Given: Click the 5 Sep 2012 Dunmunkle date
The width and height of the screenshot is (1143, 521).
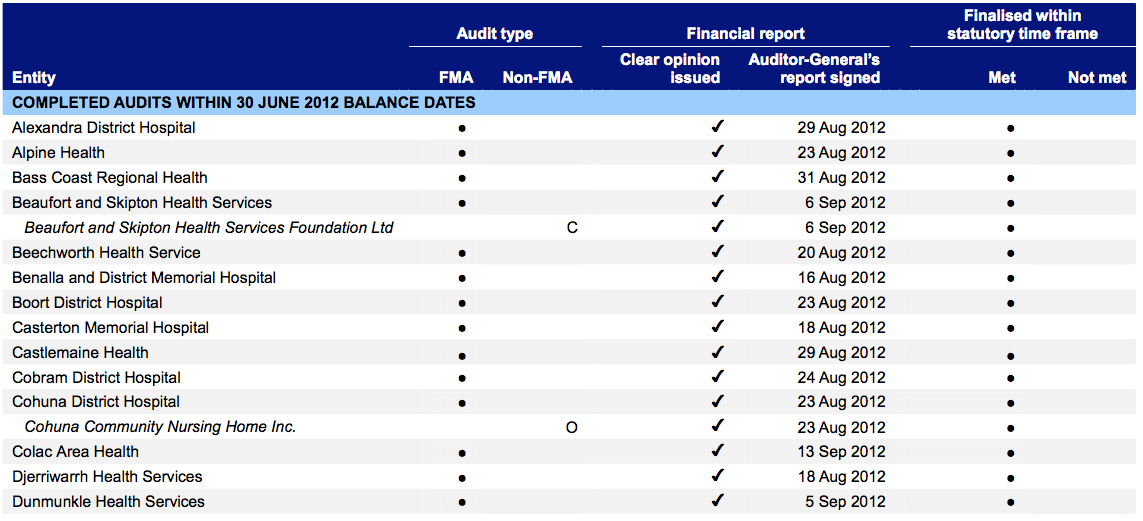Looking at the screenshot, I should pyautogui.click(x=846, y=501).
